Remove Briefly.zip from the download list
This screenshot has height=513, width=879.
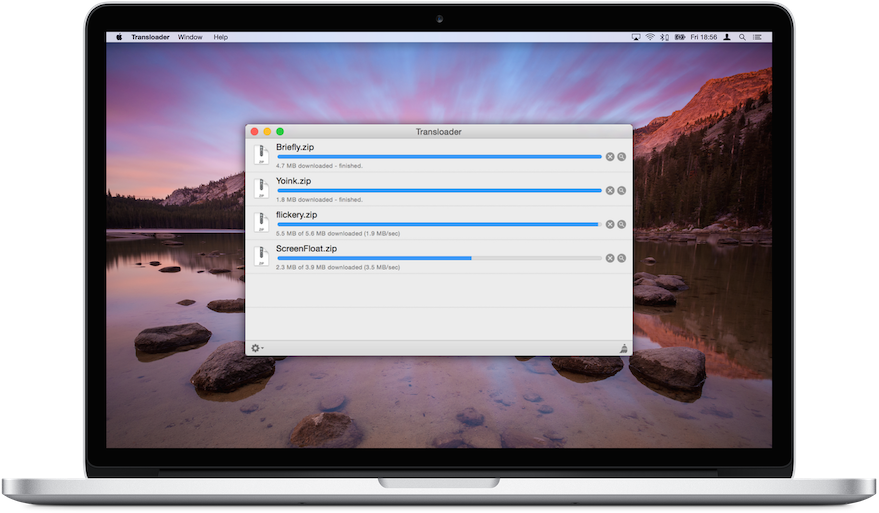point(610,157)
